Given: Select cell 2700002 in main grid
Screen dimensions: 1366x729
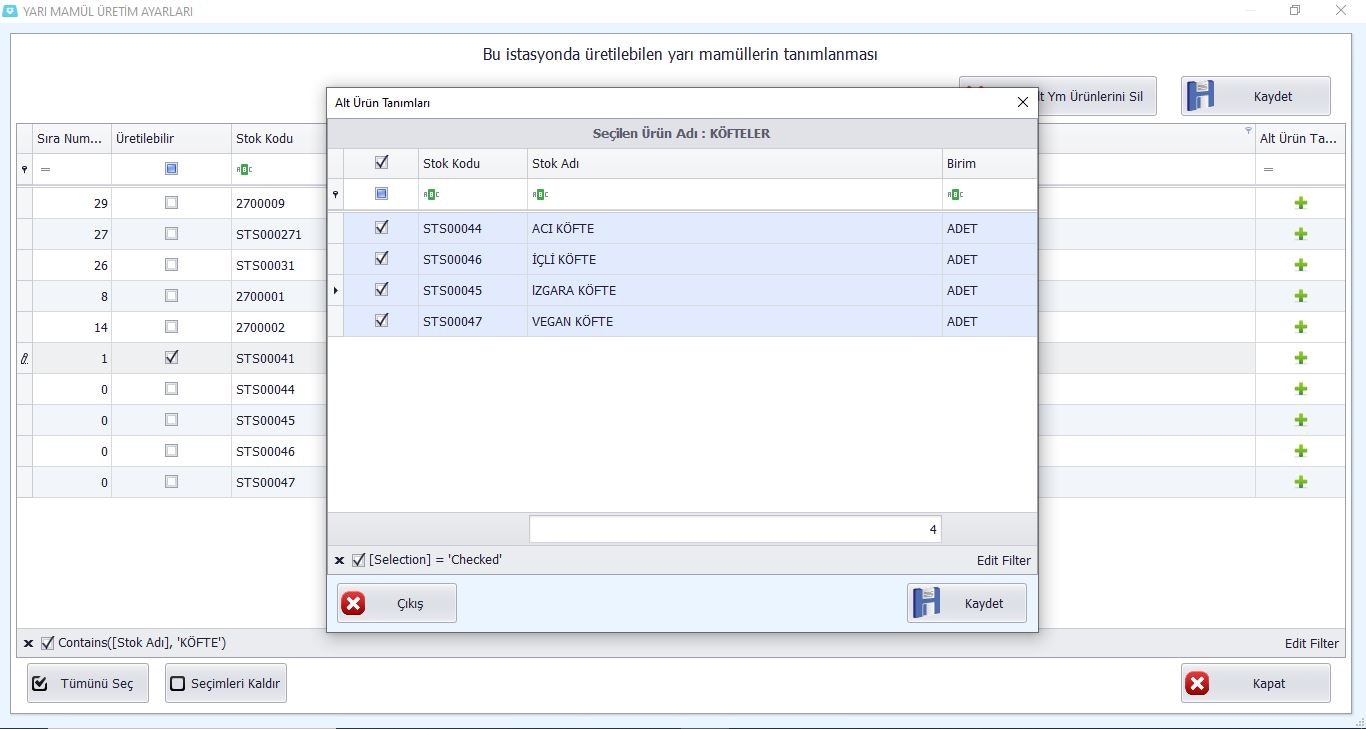Looking at the screenshot, I should (279, 327).
